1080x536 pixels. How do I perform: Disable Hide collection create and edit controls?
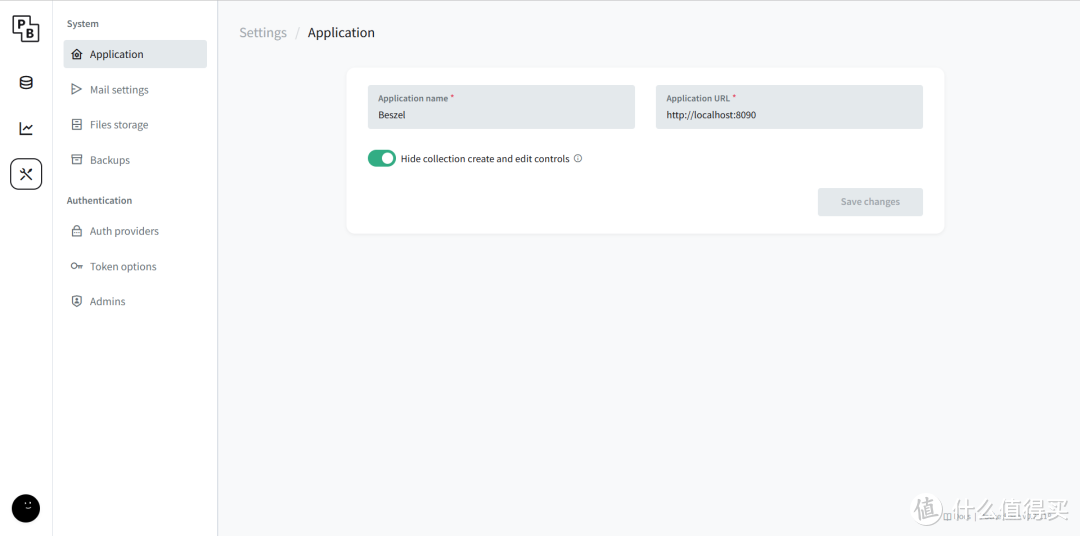(x=382, y=158)
